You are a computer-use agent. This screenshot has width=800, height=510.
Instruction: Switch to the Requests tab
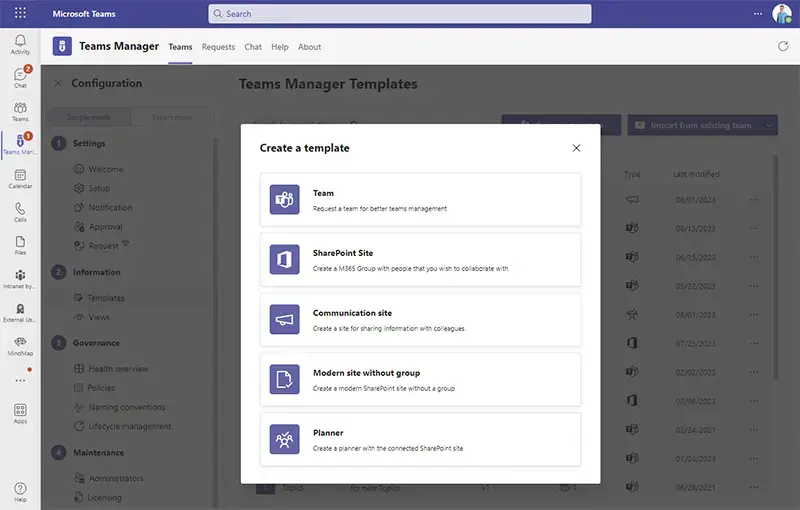pos(218,47)
